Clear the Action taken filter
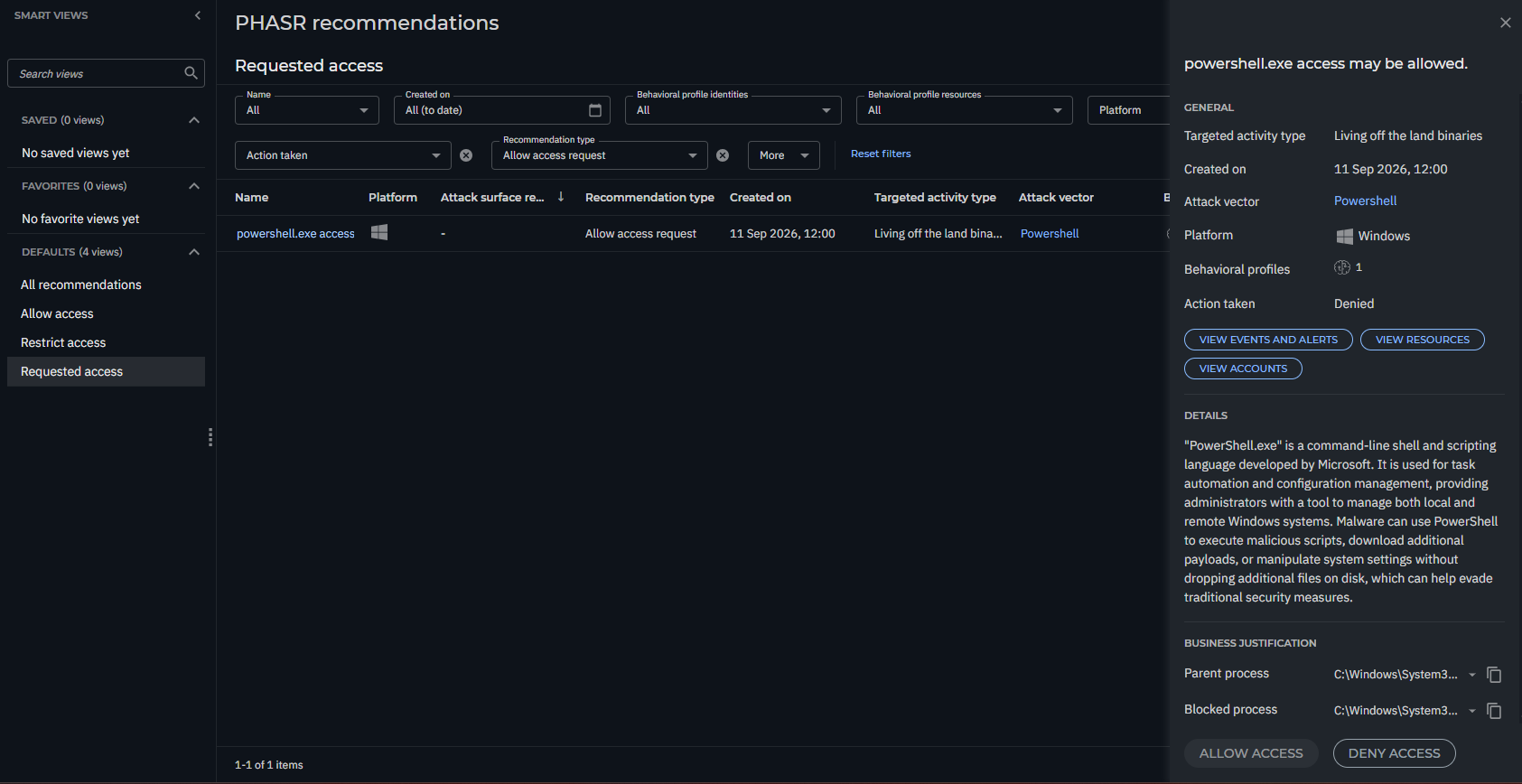The width and height of the screenshot is (1522, 784). (466, 155)
